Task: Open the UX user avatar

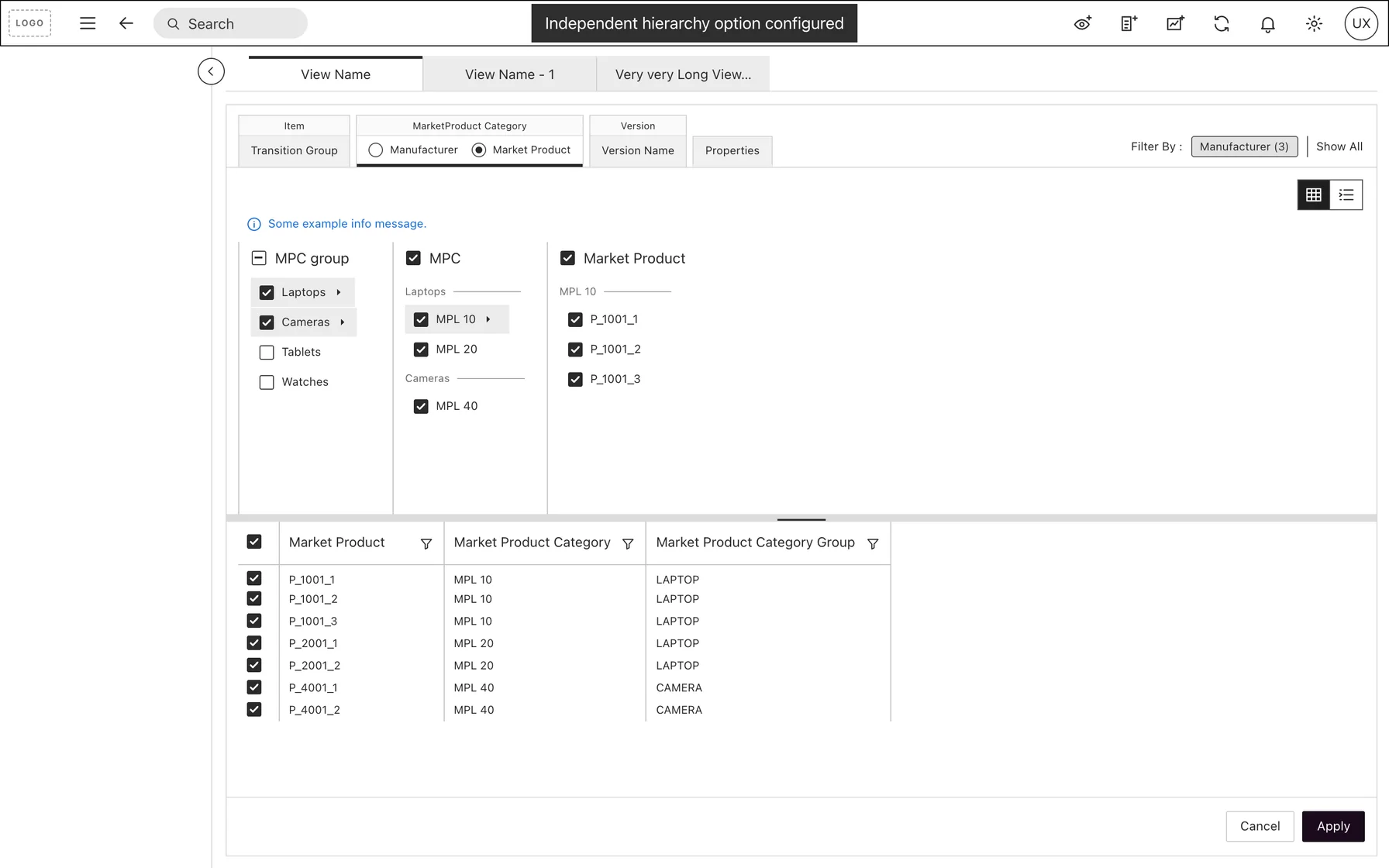Action: (1361, 23)
